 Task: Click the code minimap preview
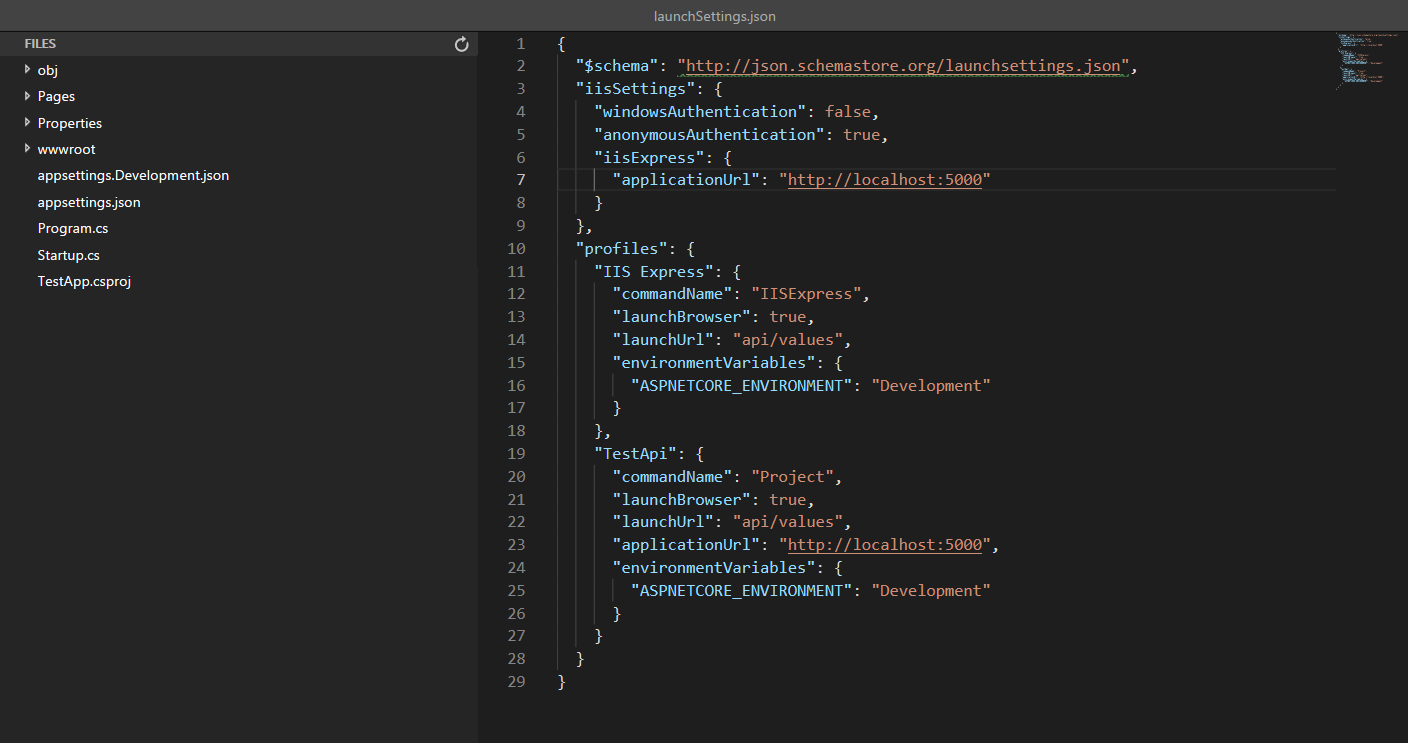click(1366, 61)
